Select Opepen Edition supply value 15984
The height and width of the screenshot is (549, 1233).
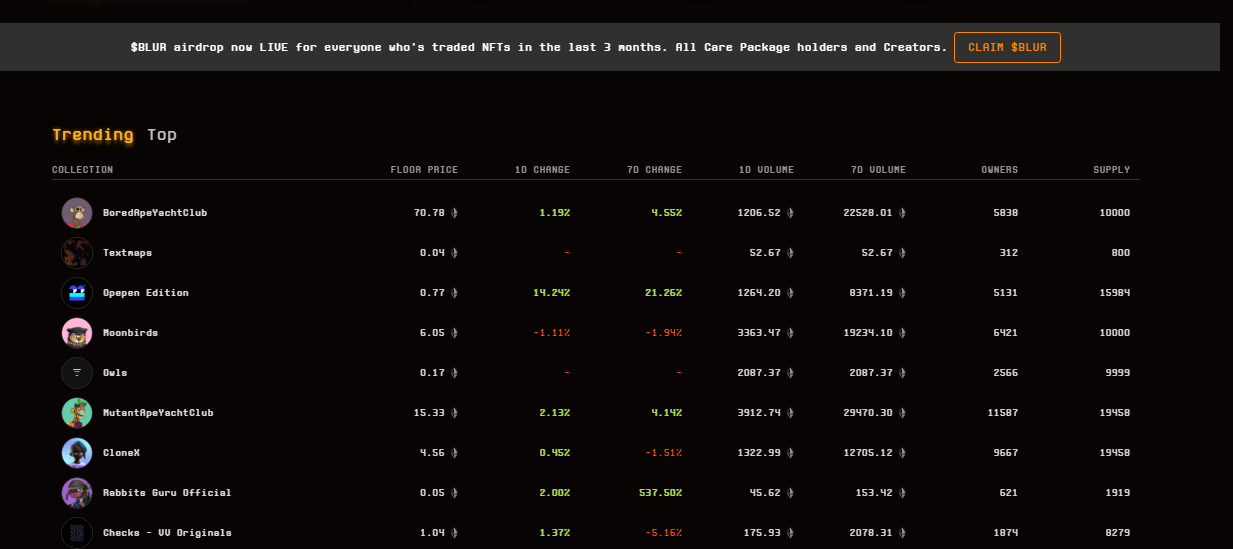pos(1115,293)
